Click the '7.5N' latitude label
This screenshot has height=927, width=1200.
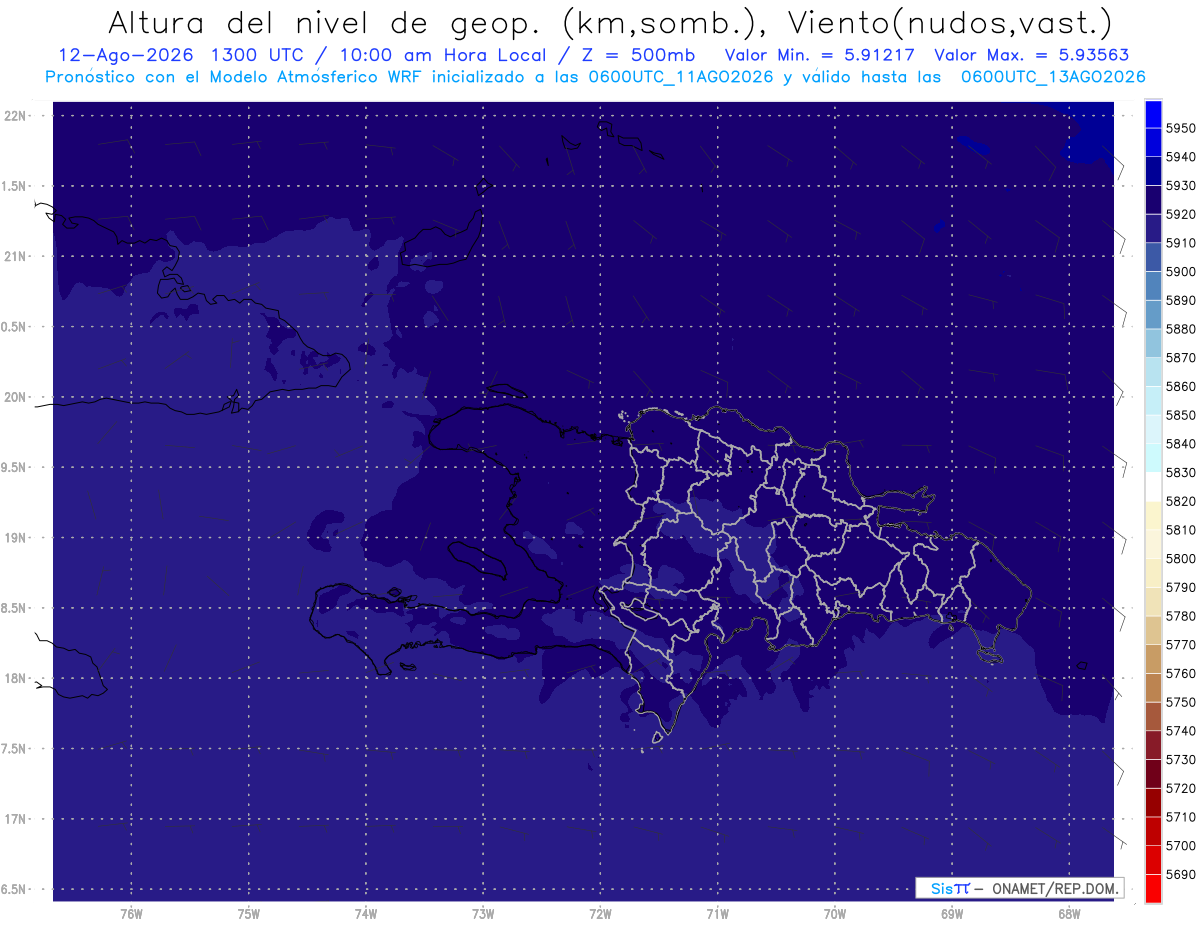[x=13, y=749]
